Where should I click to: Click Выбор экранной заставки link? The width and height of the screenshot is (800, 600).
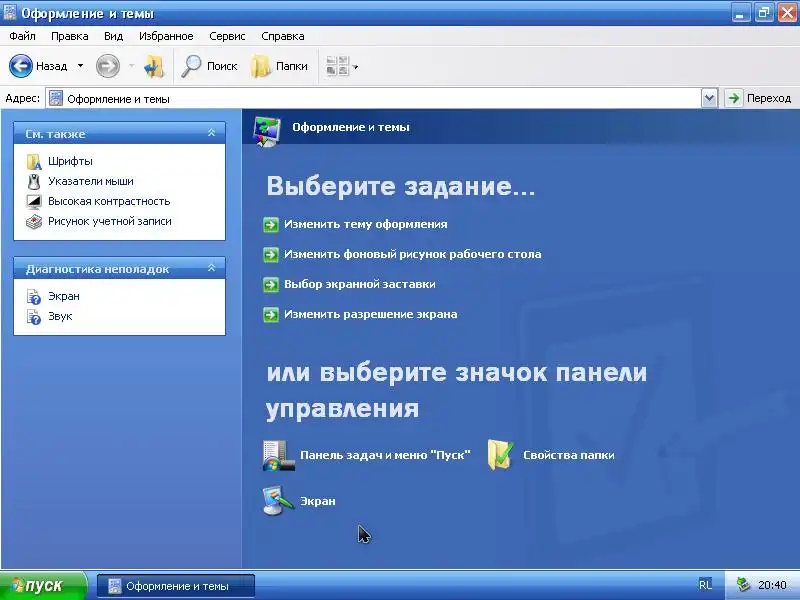360,285
